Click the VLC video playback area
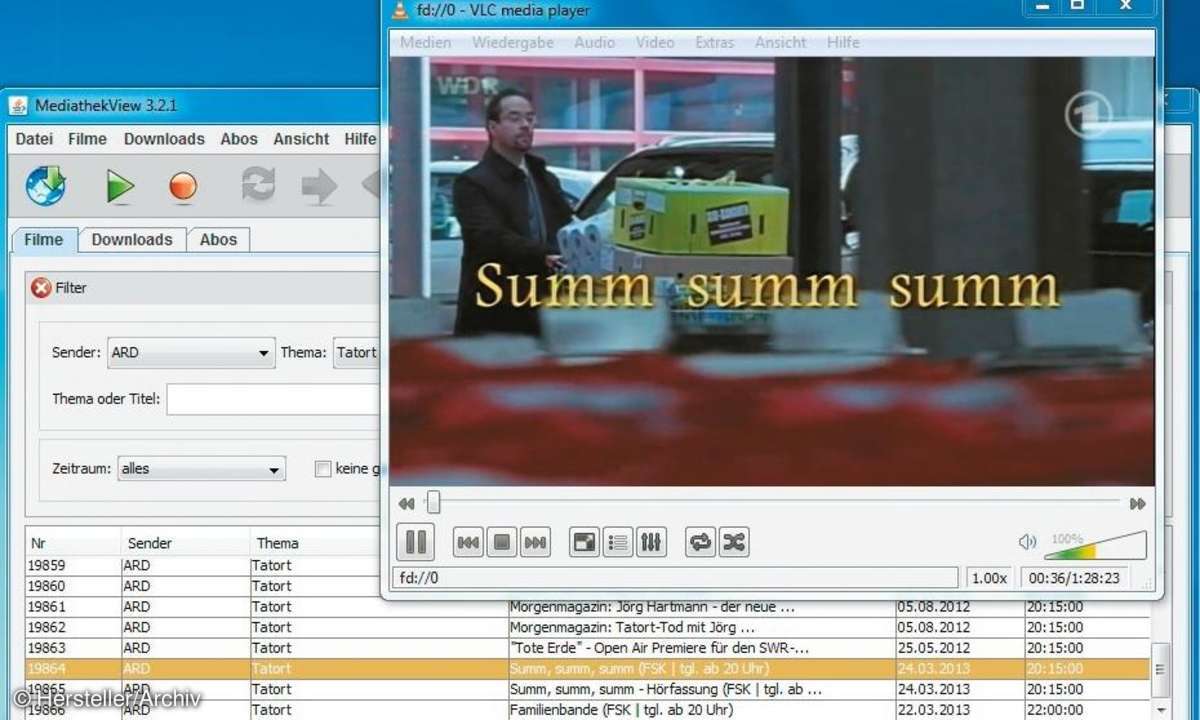The width and height of the screenshot is (1200, 720). [x=771, y=271]
